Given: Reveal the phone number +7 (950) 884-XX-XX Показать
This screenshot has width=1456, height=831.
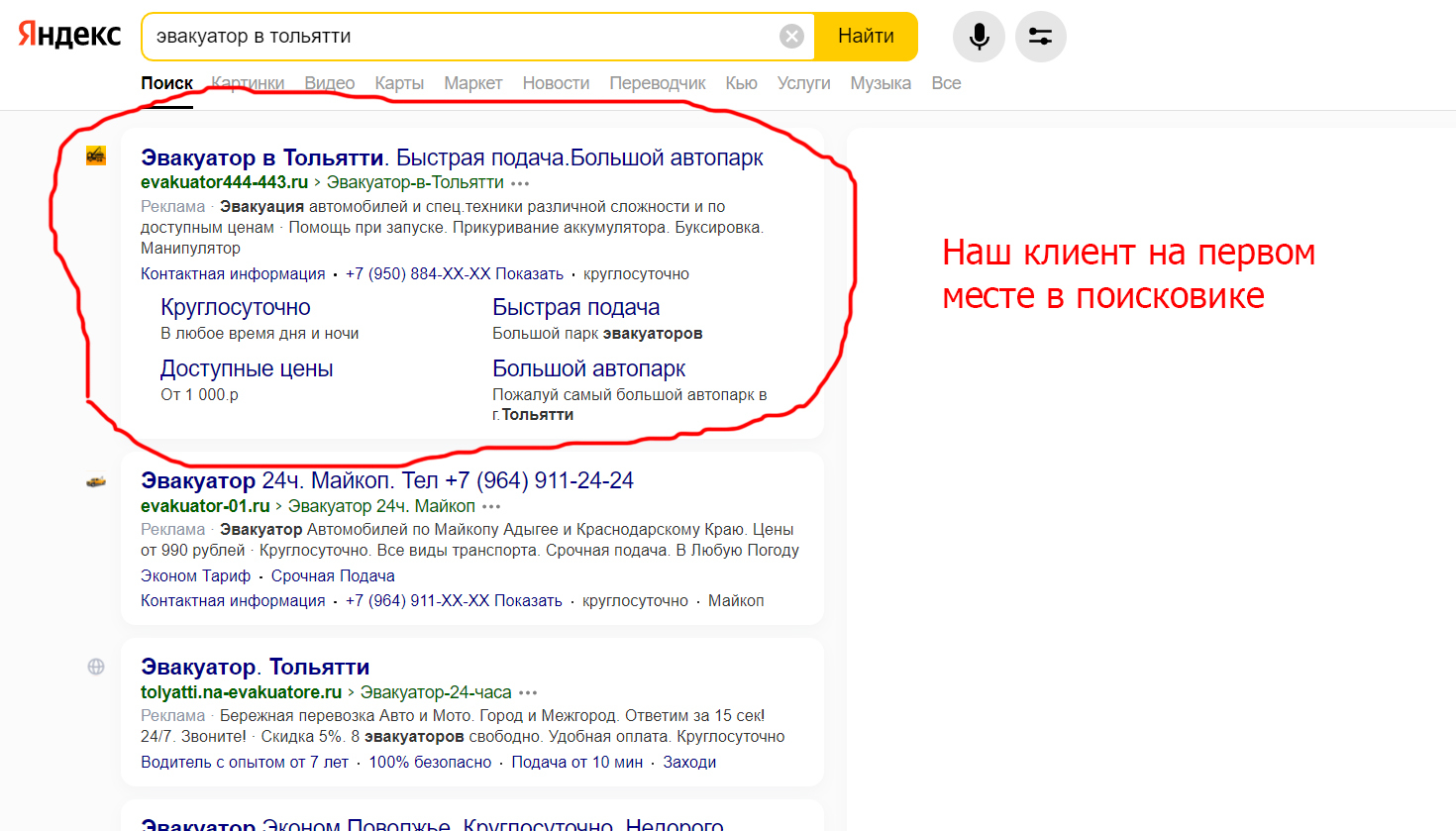Looking at the screenshot, I should point(455,274).
